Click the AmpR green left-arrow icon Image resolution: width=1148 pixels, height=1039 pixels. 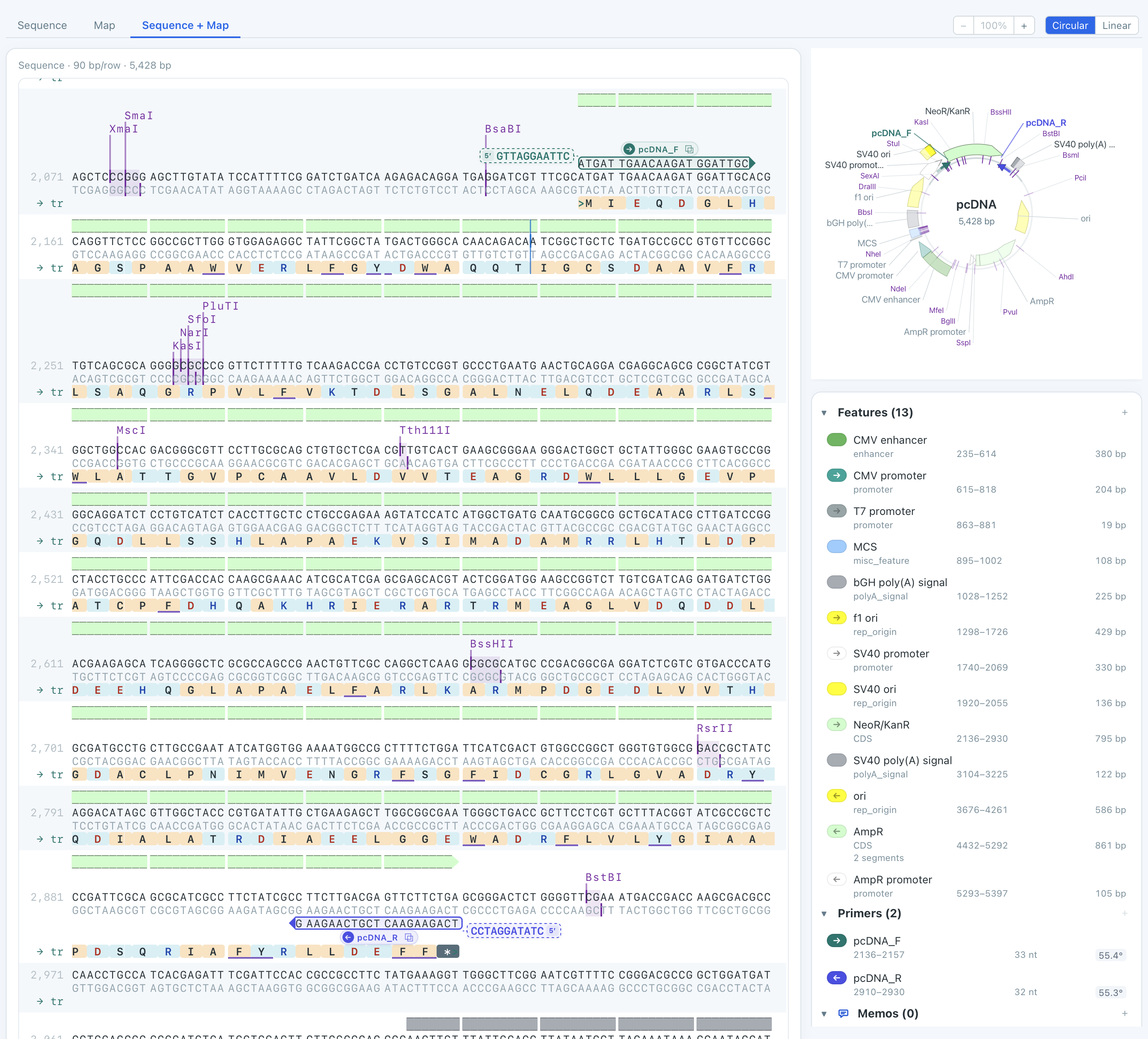coord(836,831)
